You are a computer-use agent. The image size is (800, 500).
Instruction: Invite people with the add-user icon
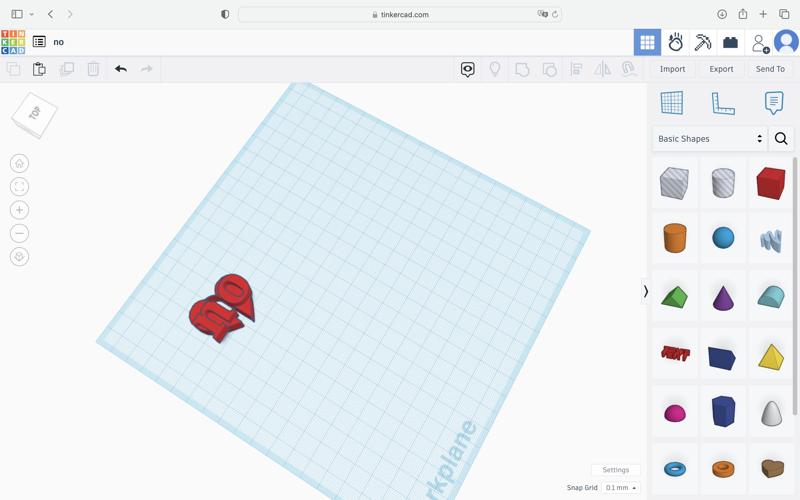(760, 43)
